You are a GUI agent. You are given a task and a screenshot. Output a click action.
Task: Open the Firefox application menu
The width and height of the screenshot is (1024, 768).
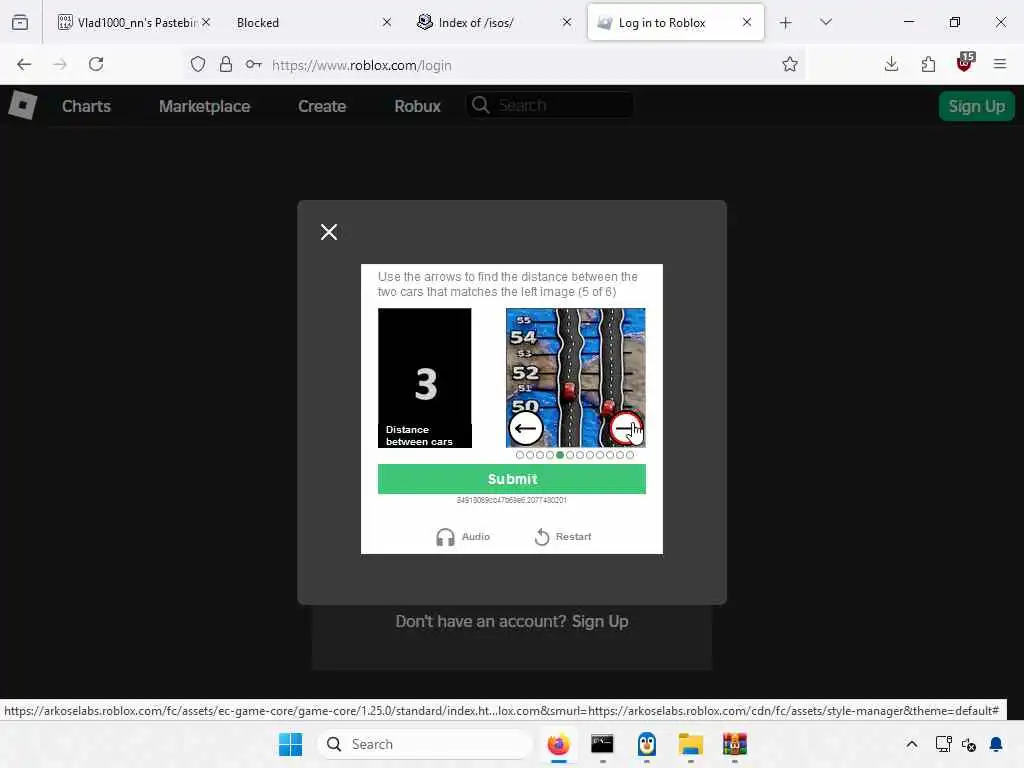[x=1000, y=64]
